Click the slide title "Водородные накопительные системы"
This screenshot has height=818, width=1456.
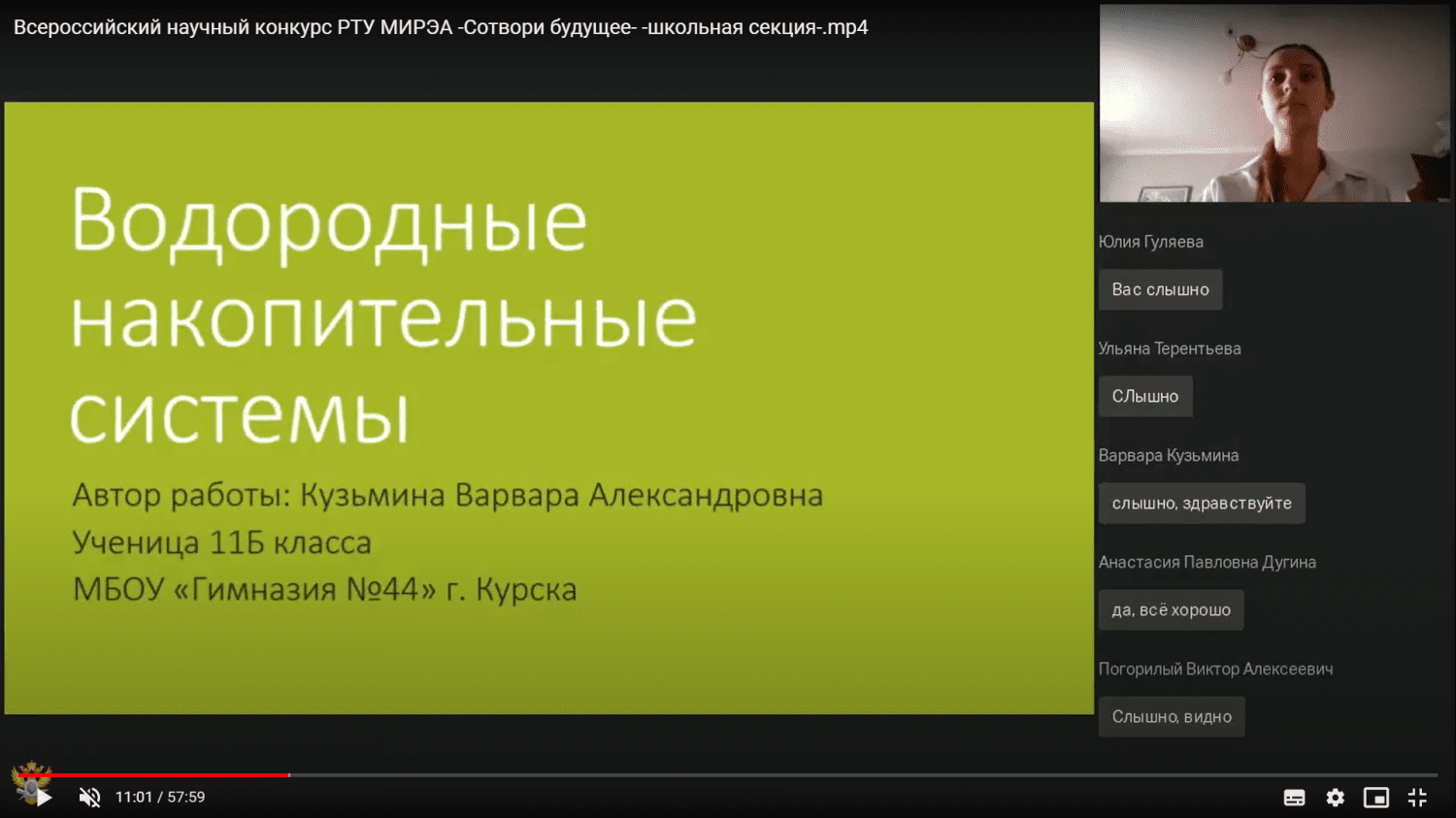click(x=383, y=315)
